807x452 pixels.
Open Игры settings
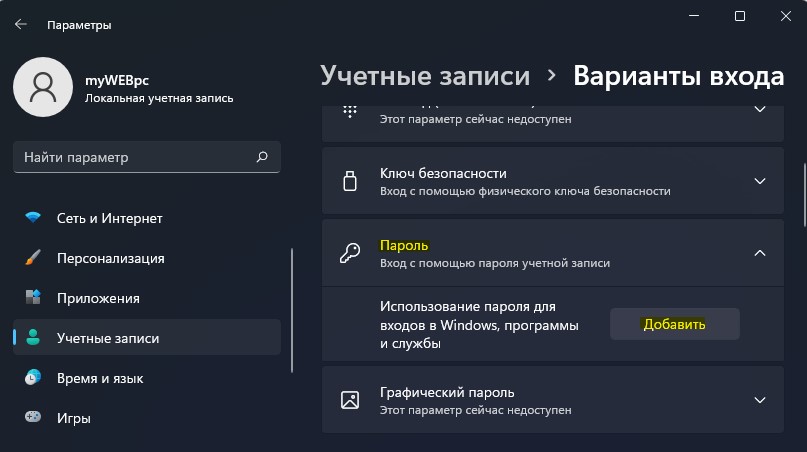147,418
